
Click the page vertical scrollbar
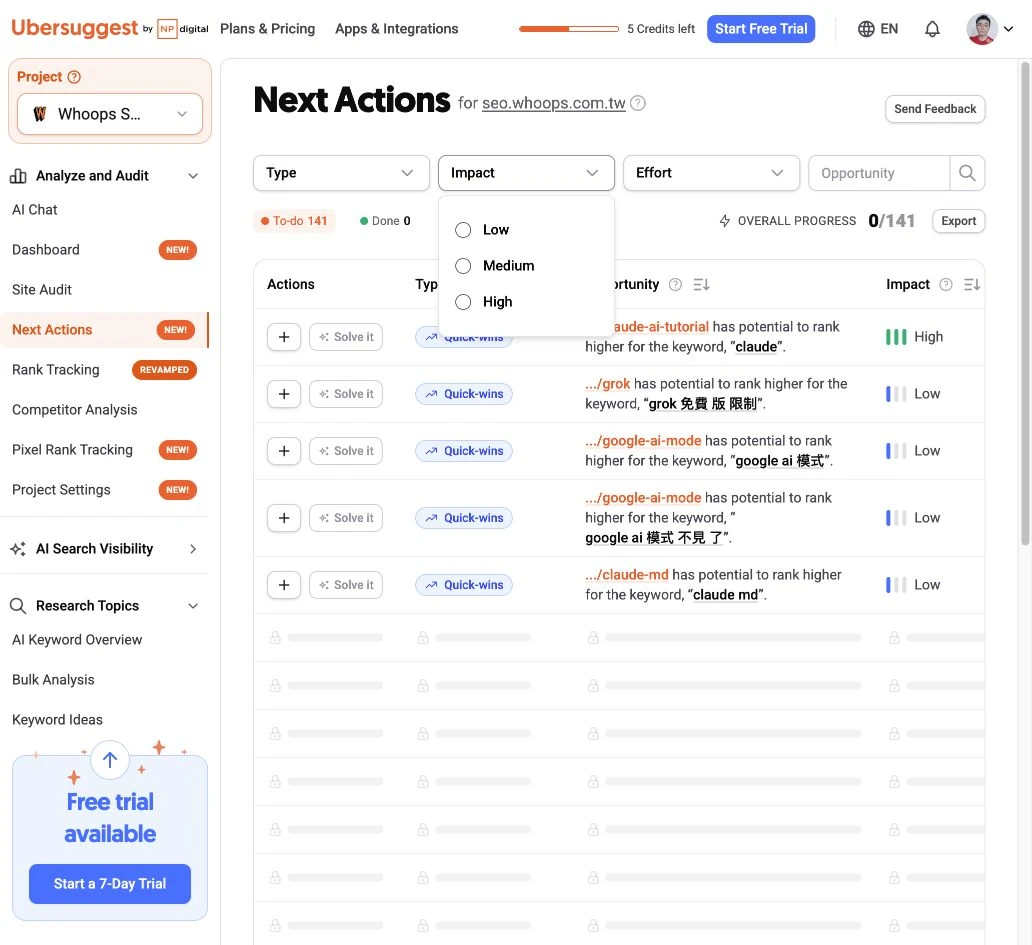1025,303
